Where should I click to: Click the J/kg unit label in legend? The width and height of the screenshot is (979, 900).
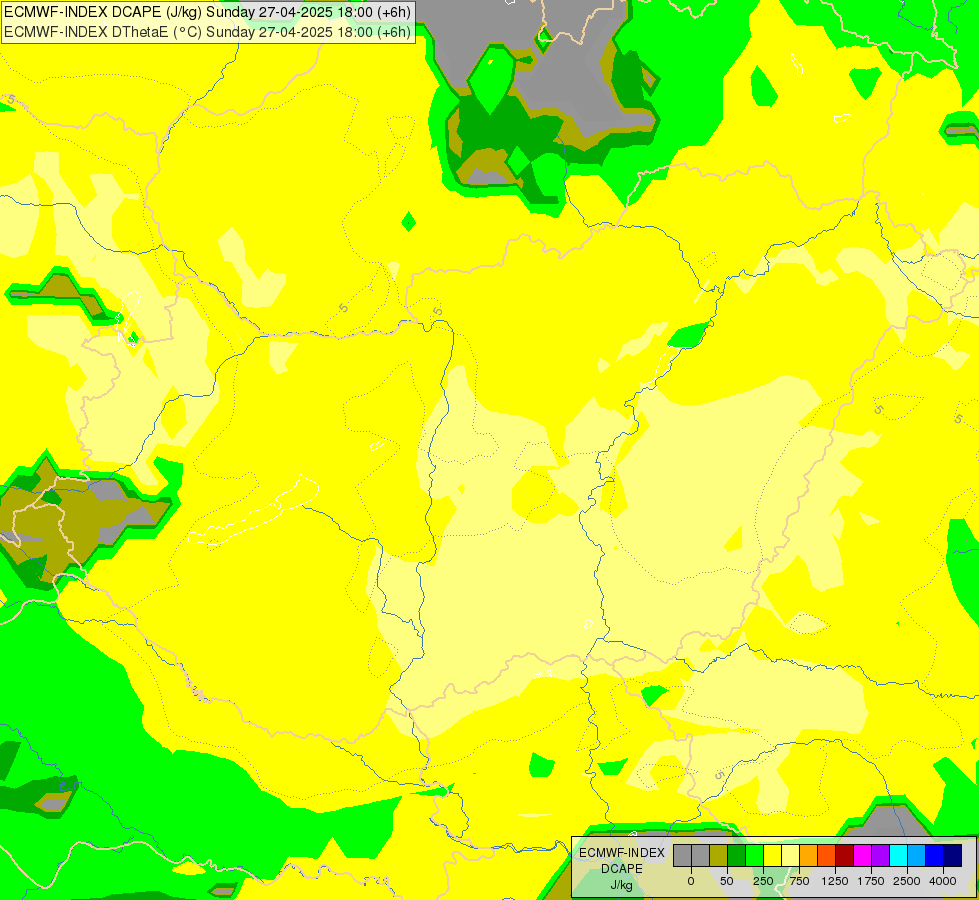click(x=622, y=885)
